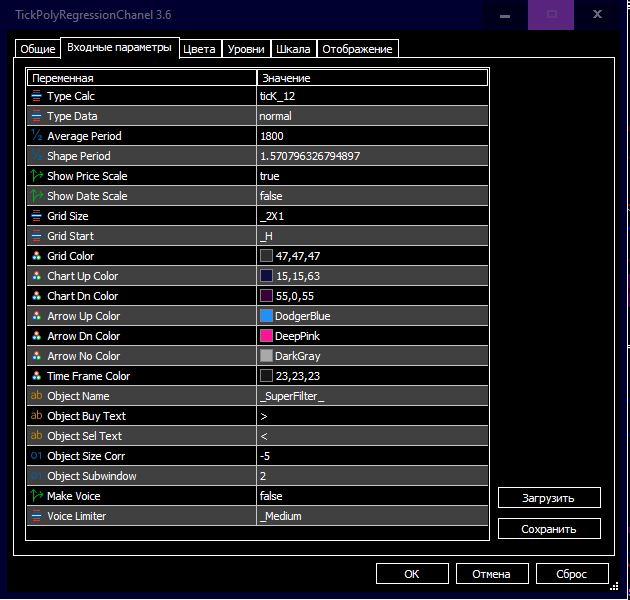The width and height of the screenshot is (630, 600).
Task: Click the Object Sel Text string icon
Action: click(x=37, y=436)
